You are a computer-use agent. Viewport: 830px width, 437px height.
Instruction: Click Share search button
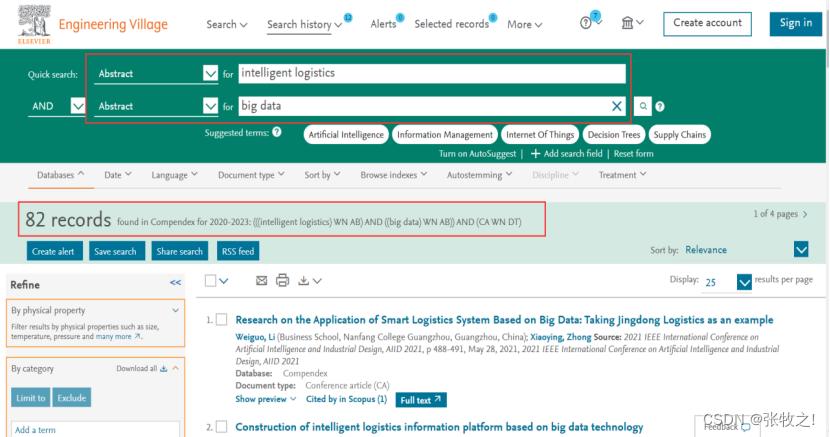tap(179, 251)
